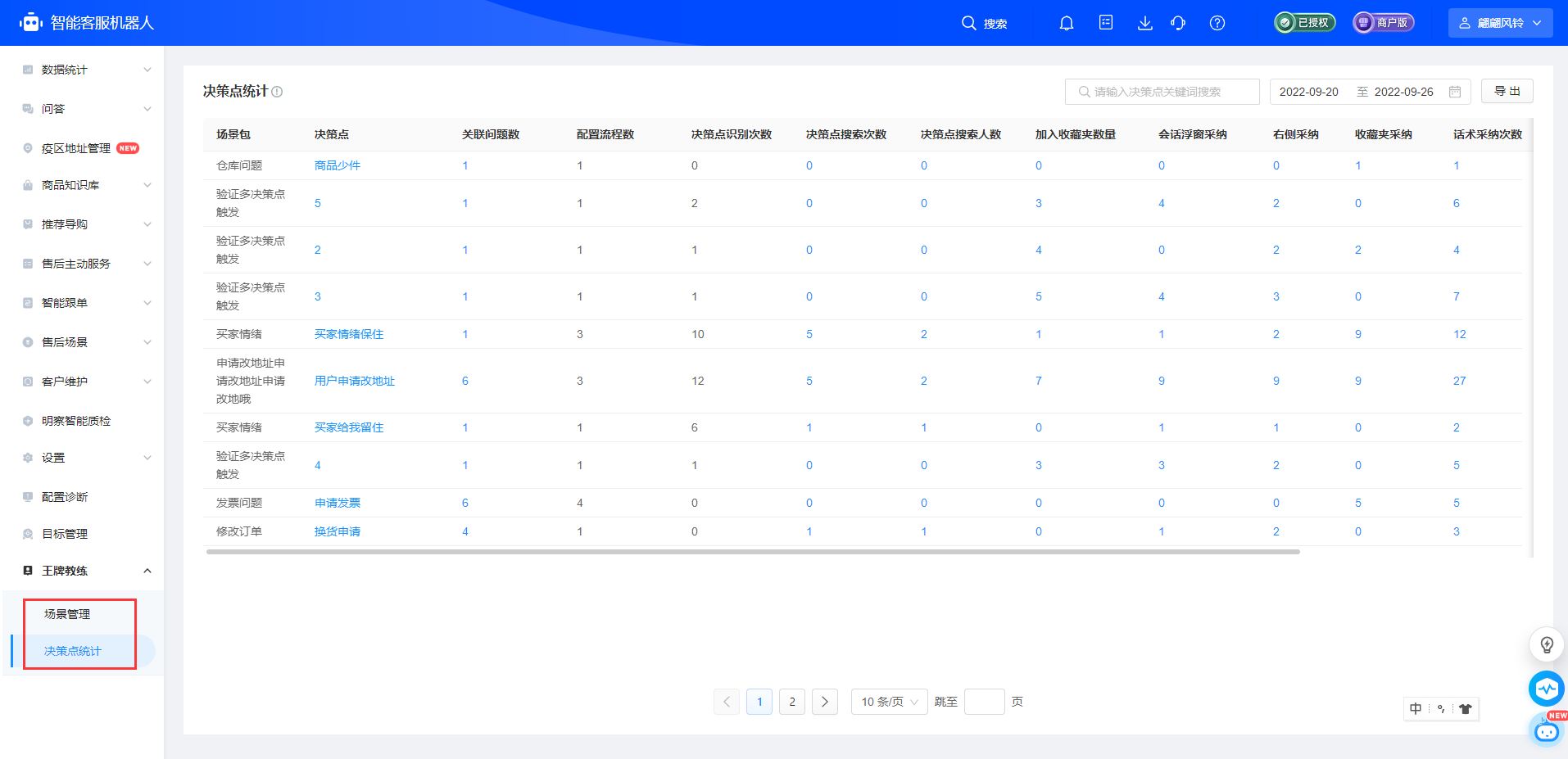Screen dimensions: 1568x759
Task: Click the 导出 export button
Action: (1507, 91)
